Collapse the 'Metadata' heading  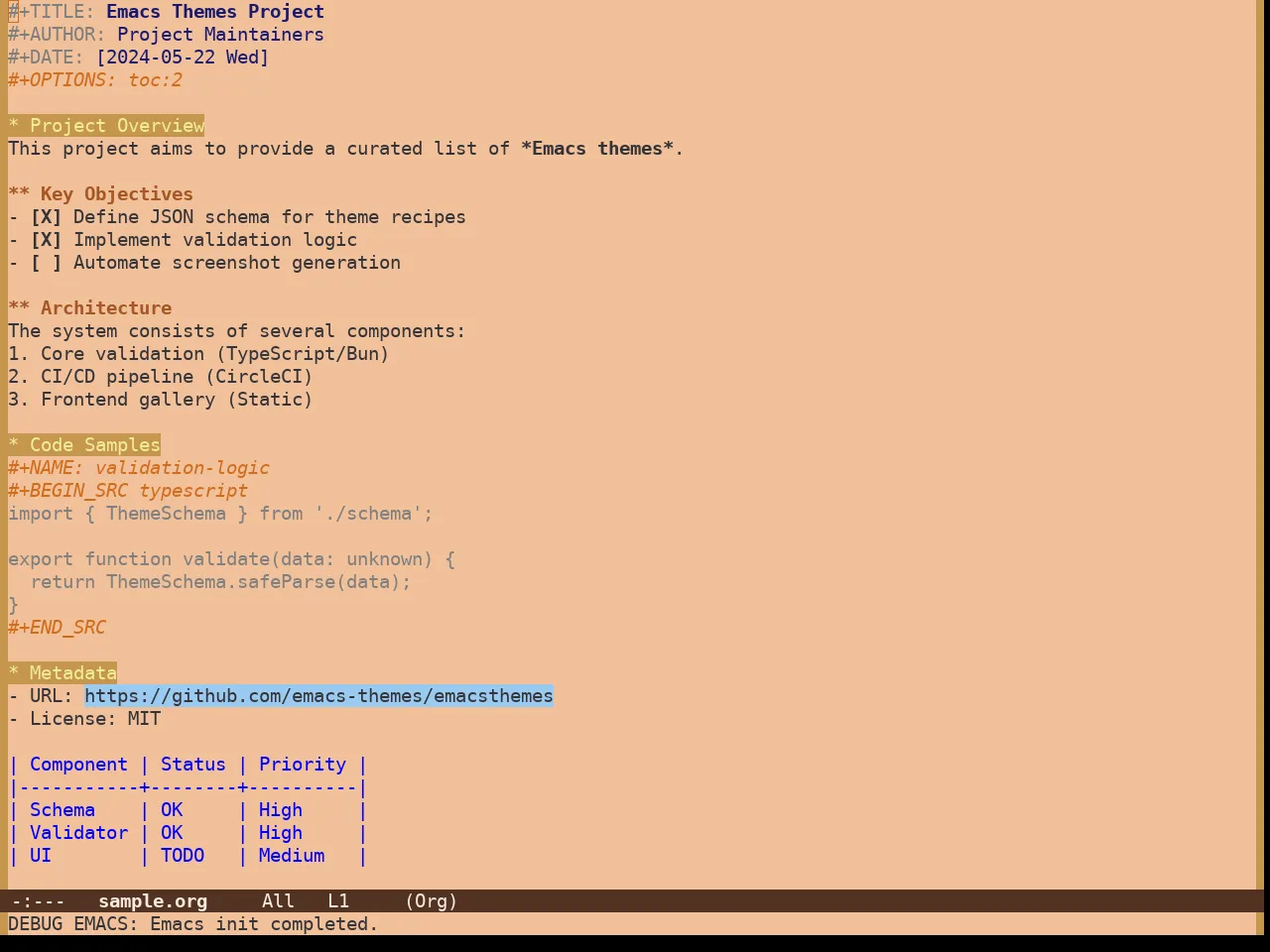[63, 673]
